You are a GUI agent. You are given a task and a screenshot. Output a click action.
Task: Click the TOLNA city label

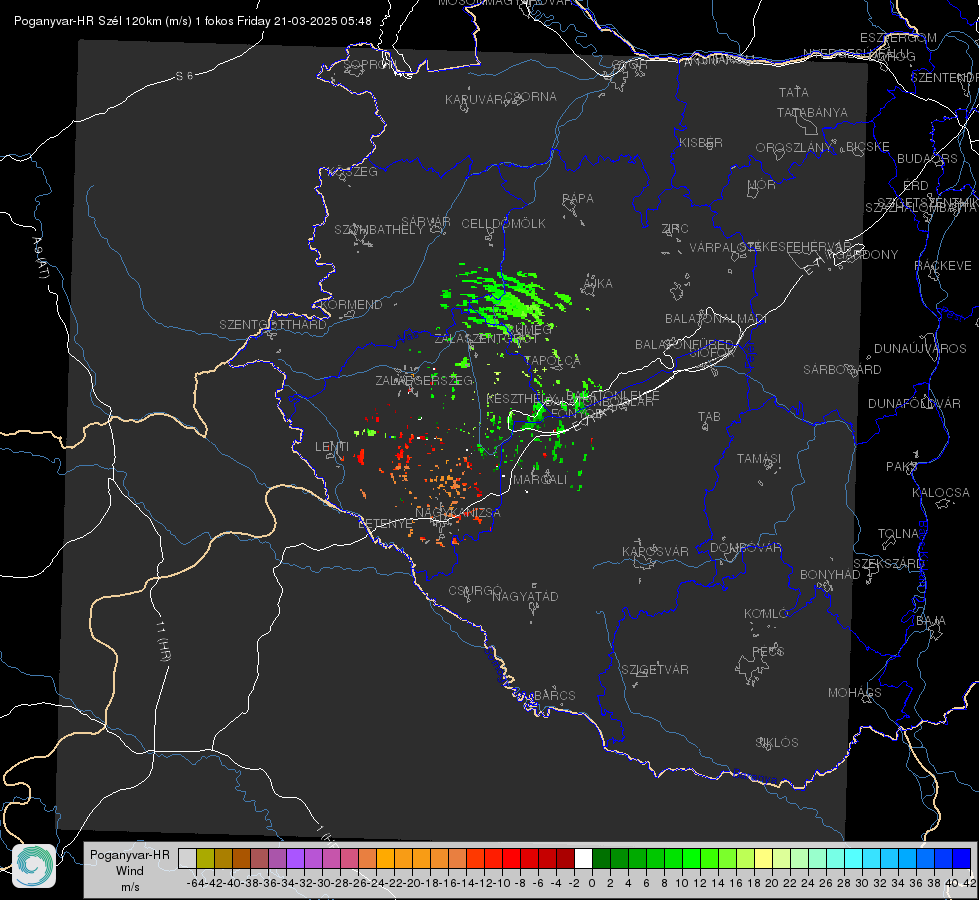[898, 534]
